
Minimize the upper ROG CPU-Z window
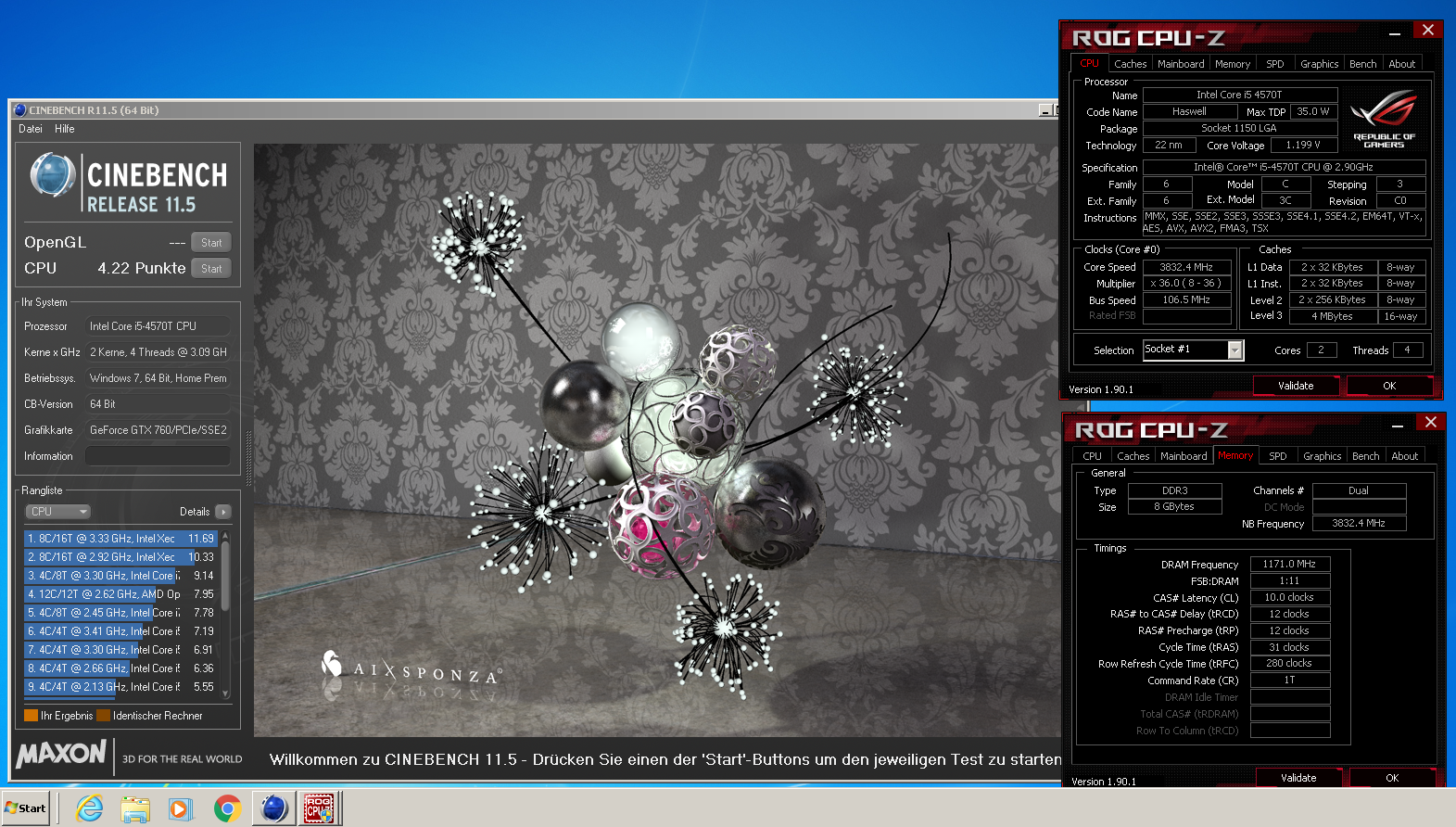coord(1395,33)
